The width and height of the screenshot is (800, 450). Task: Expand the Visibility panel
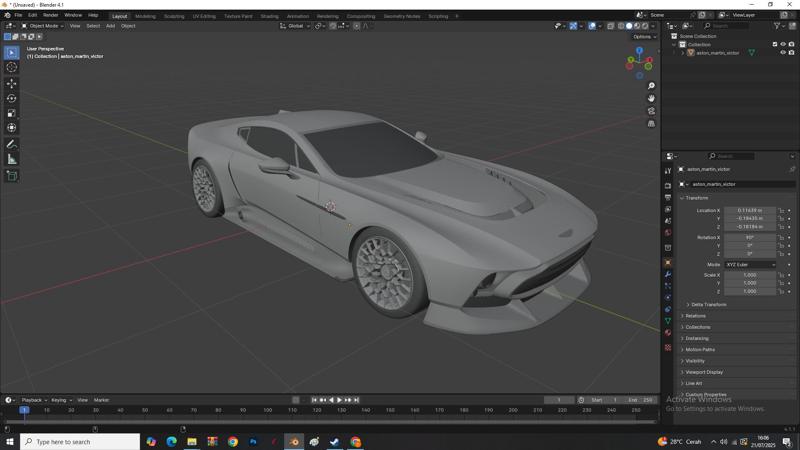coord(694,361)
